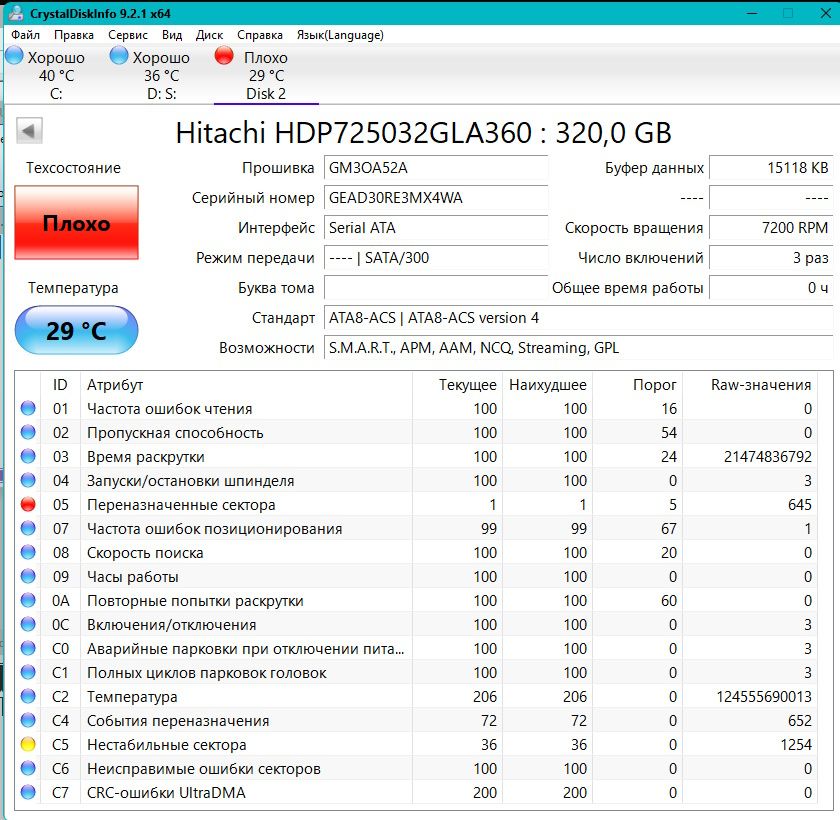Click the blue status icon for D: S: drive

119,56
